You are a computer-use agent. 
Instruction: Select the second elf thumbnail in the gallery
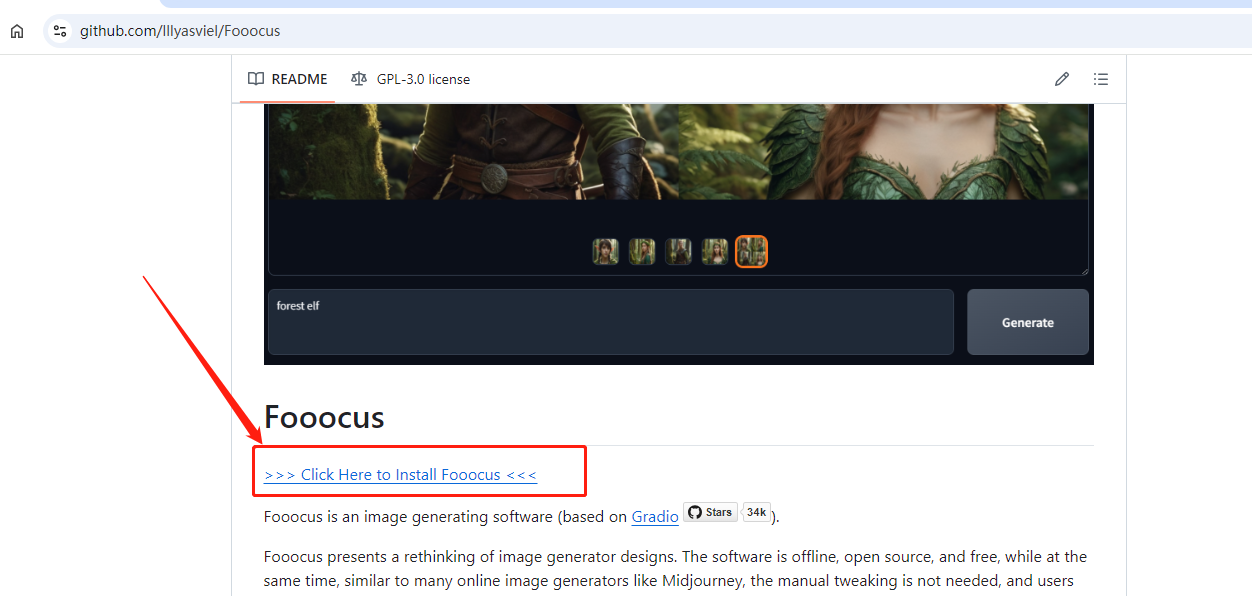coord(642,251)
